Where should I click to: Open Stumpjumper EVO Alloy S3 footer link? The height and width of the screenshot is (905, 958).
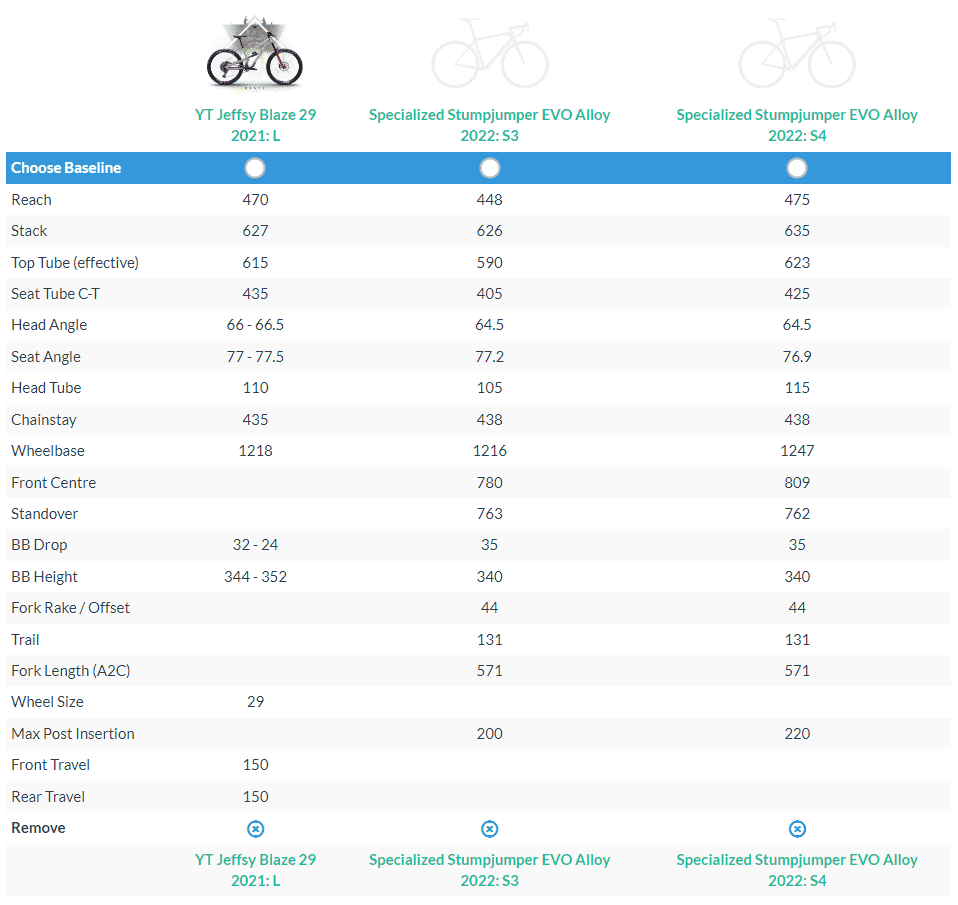coord(489,870)
